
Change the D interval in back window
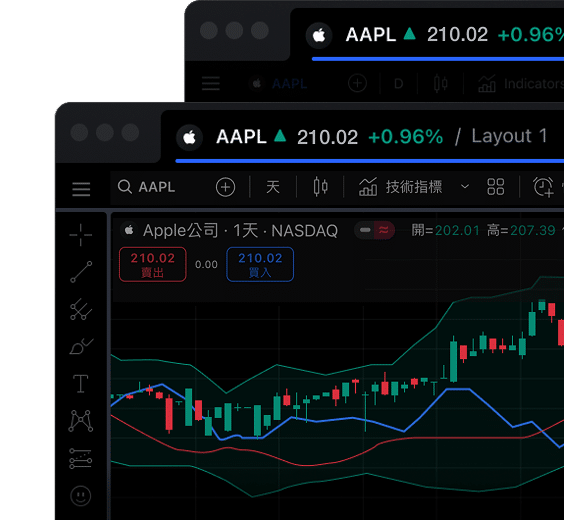(398, 84)
